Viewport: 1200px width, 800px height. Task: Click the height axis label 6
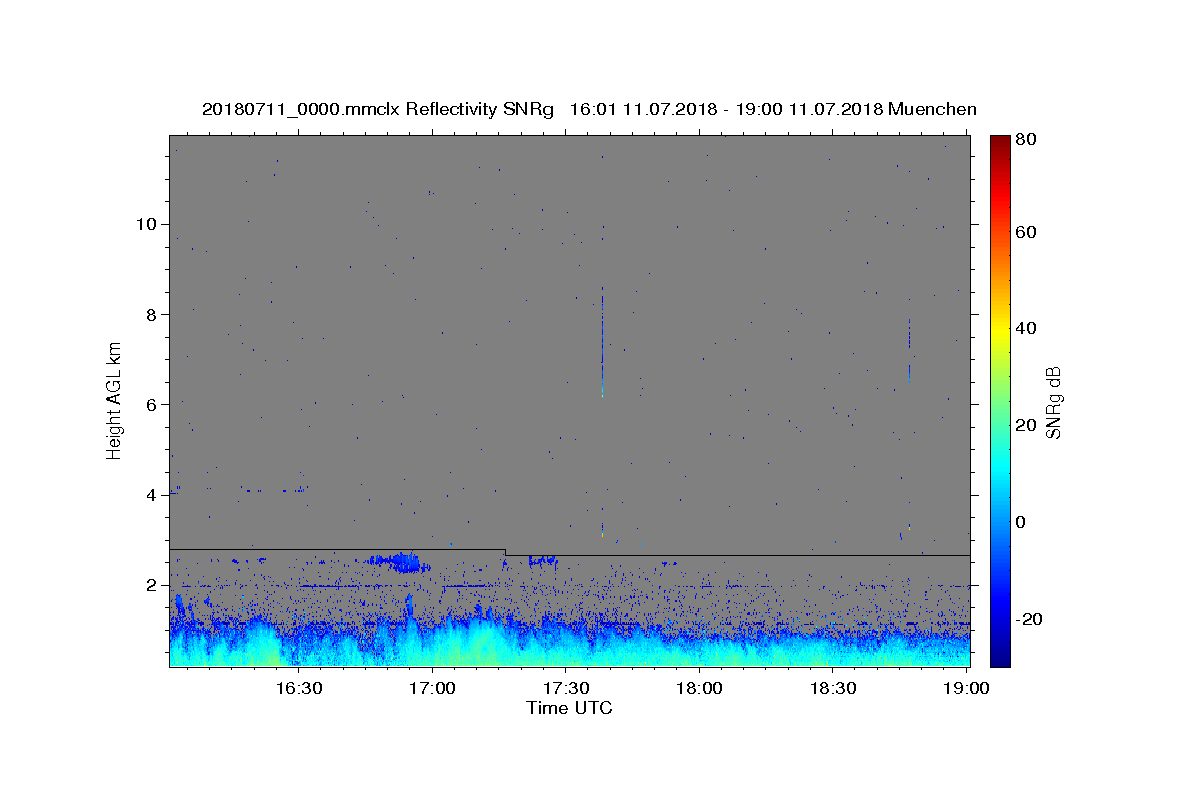click(x=153, y=404)
